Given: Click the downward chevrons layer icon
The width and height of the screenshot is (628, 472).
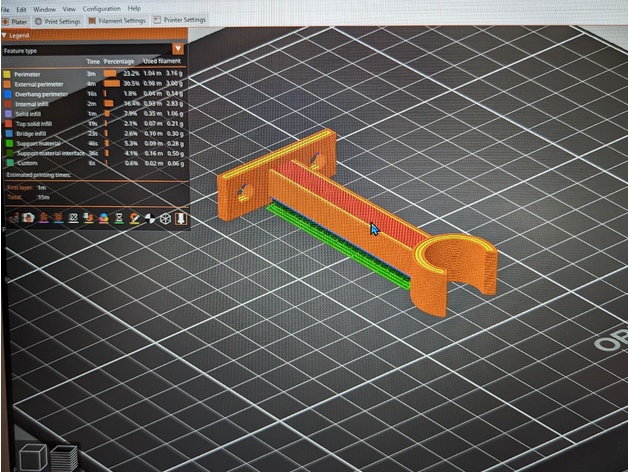Looking at the screenshot, I should coord(57,217).
